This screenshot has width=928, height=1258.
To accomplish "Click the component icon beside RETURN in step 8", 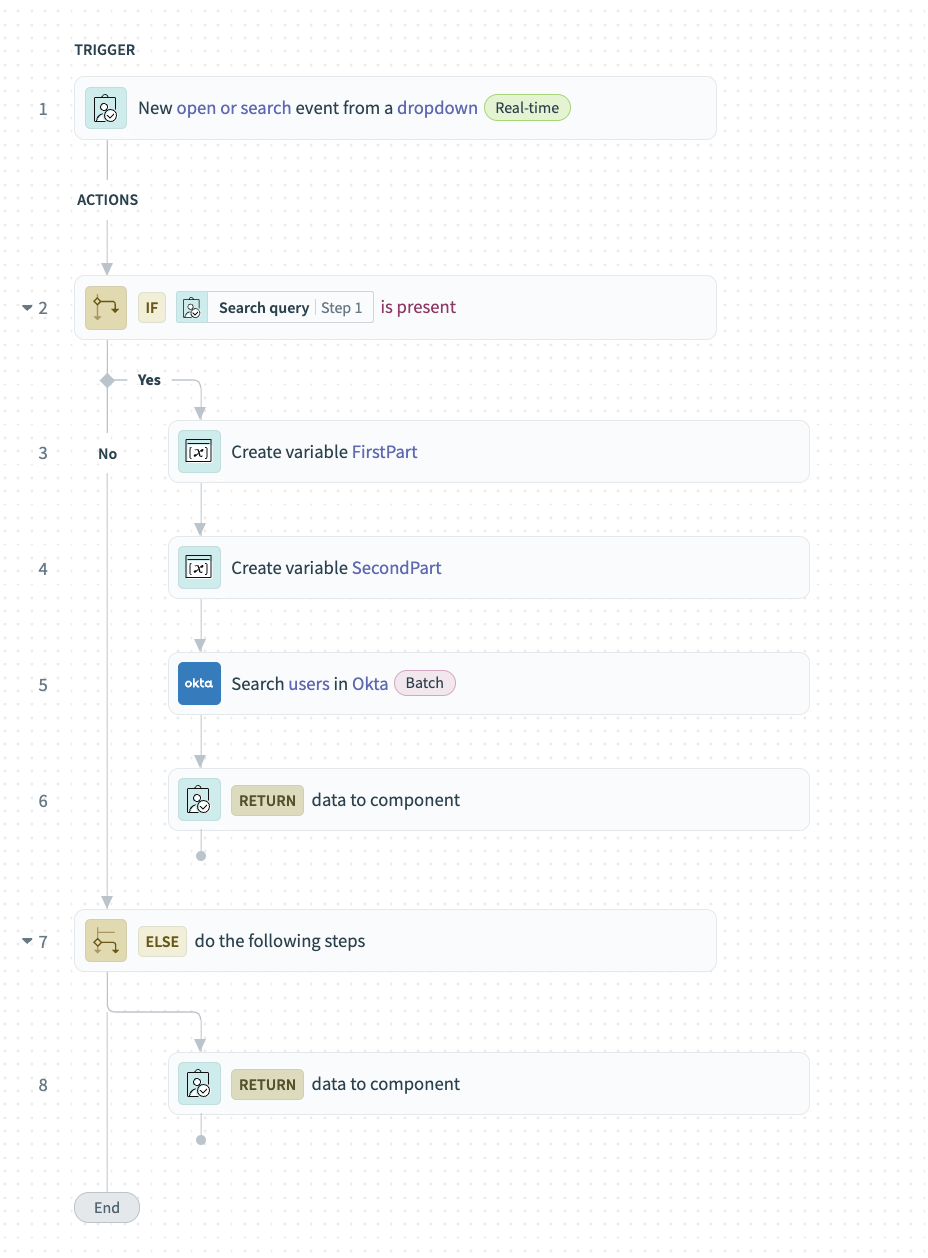I will pyautogui.click(x=199, y=1083).
